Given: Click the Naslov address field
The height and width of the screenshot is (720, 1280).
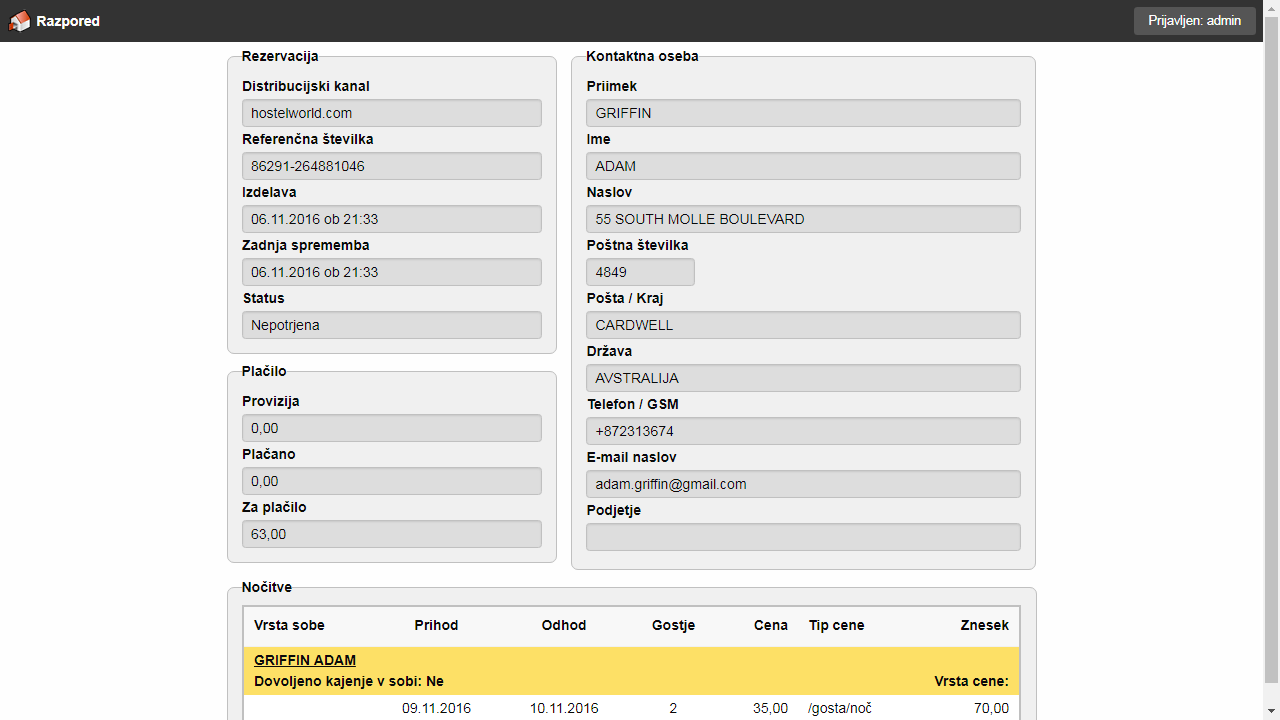Looking at the screenshot, I should [x=802, y=219].
